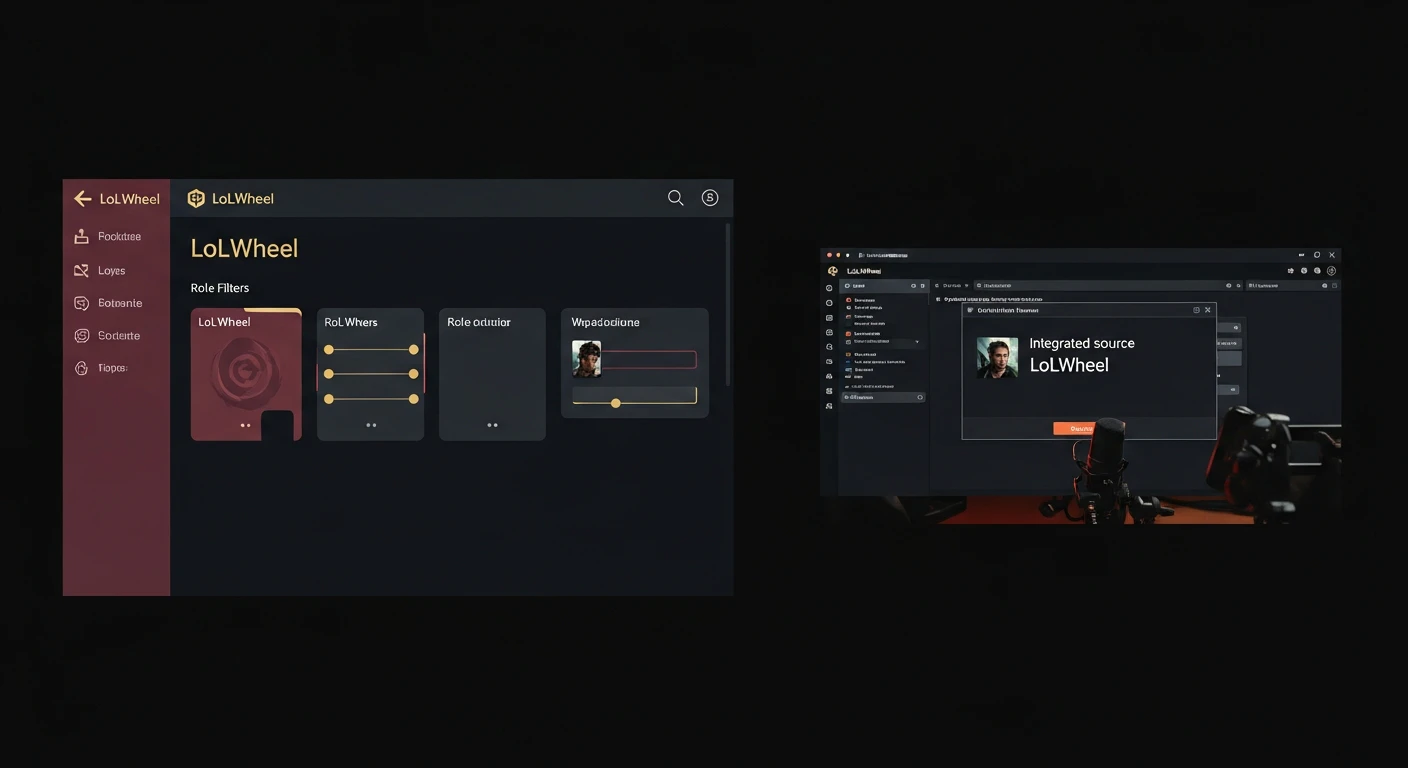
Task: Open search with the magnifier icon
Action: coord(676,198)
